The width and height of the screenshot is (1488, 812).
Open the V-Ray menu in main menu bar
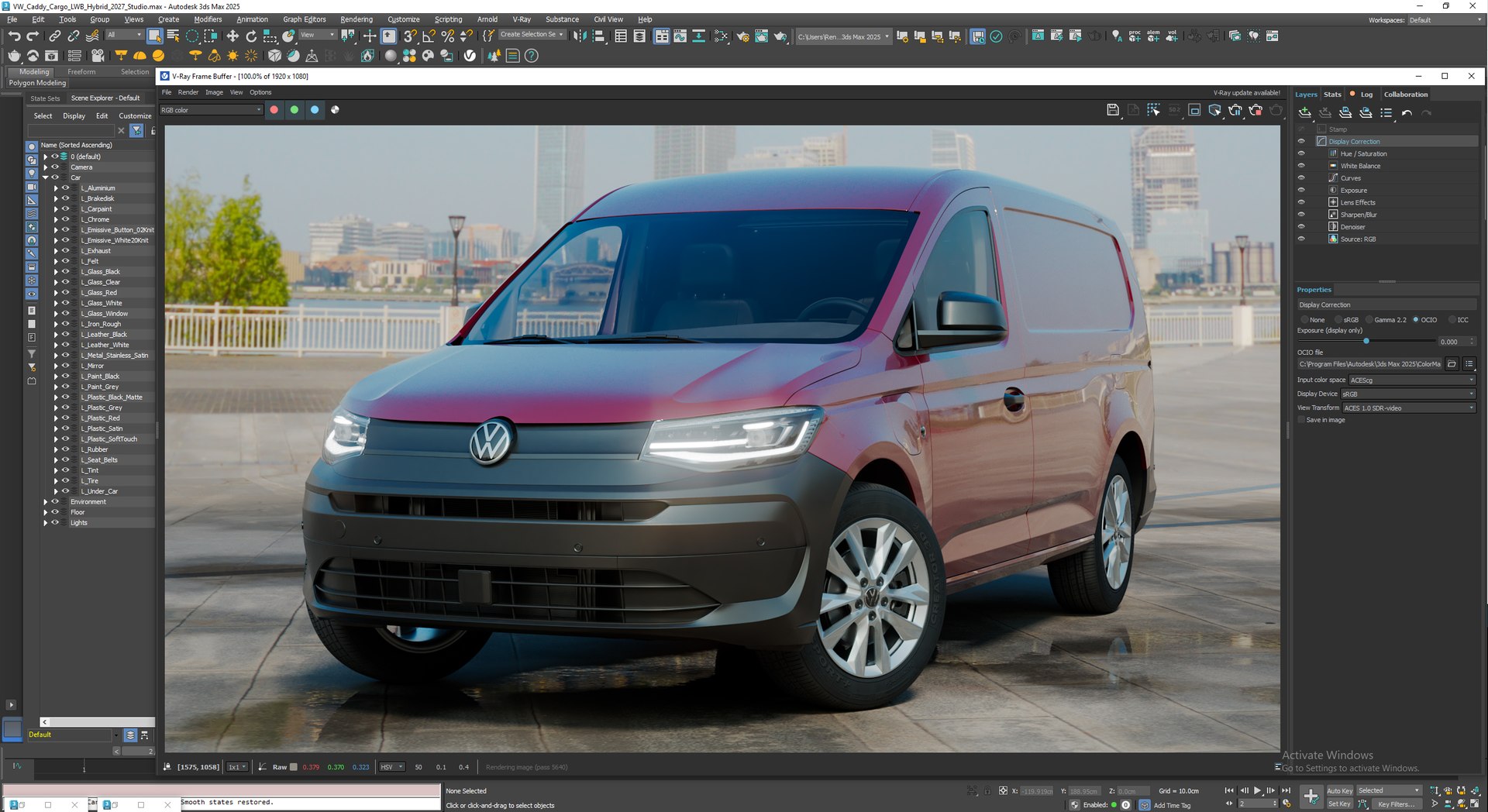[522, 19]
